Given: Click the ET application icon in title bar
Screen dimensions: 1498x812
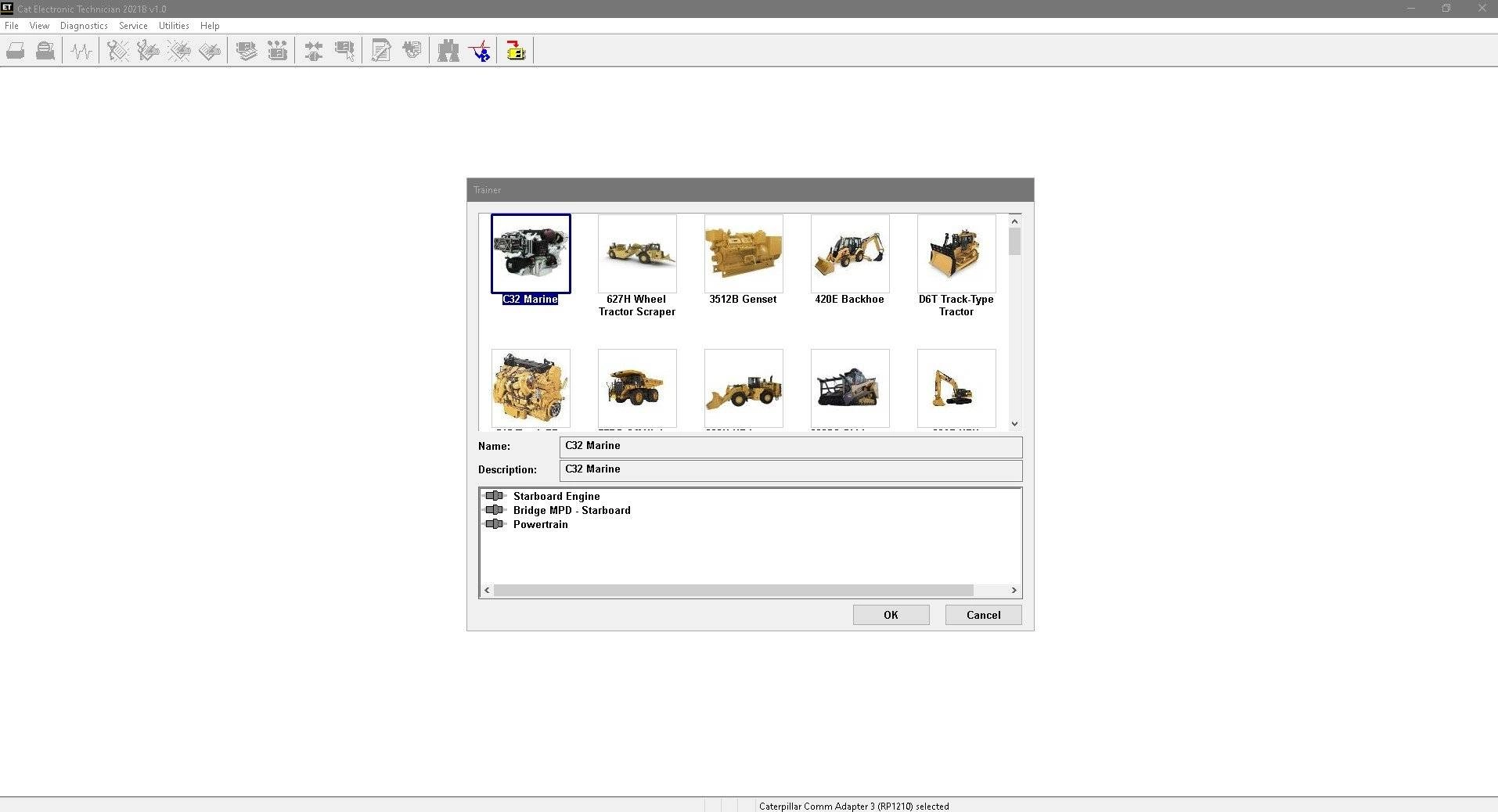Looking at the screenshot, I should coord(7,9).
